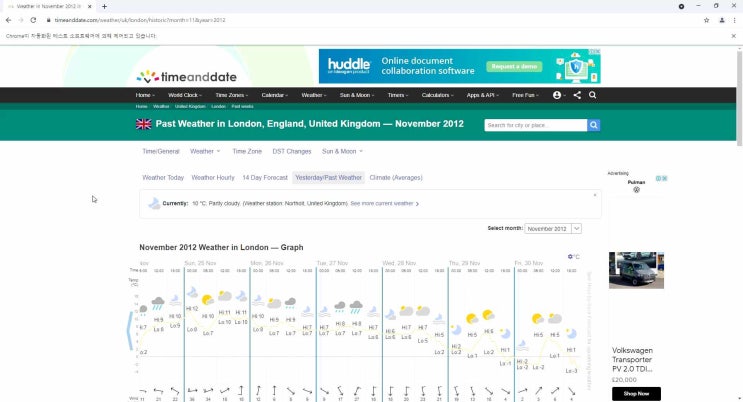Open the DST Changes tab
743x402 pixels.
(x=292, y=151)
